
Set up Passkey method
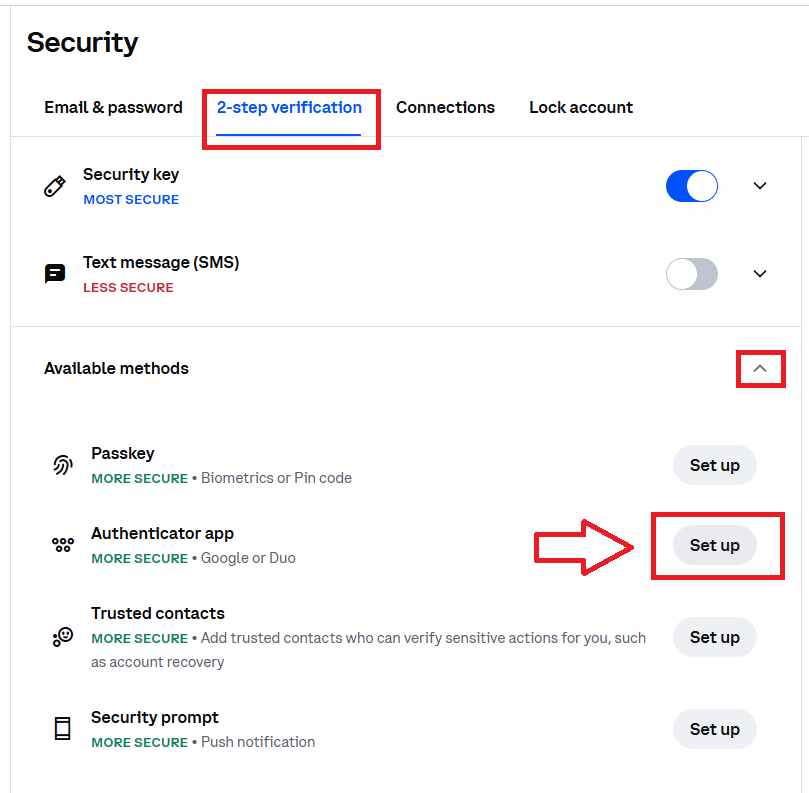coord(714,465)
